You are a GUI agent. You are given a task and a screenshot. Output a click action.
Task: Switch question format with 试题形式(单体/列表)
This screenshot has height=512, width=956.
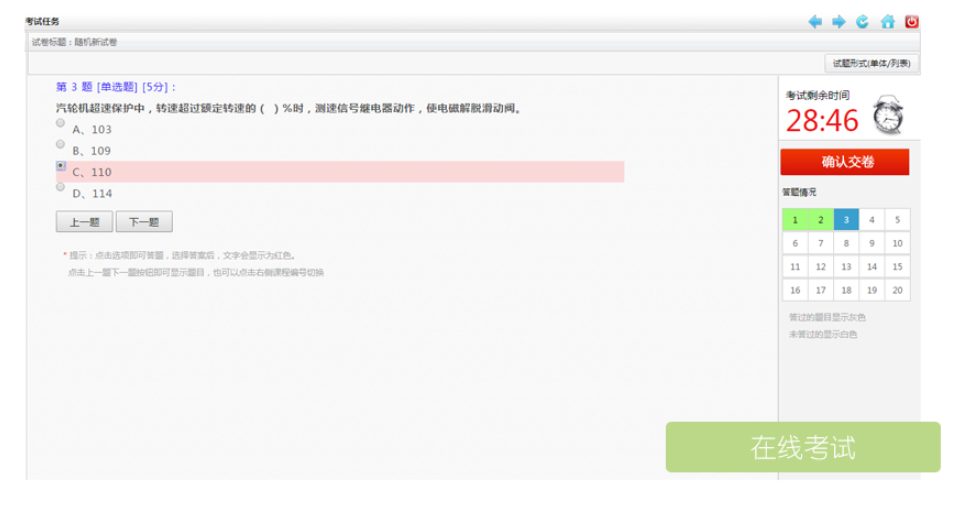coord(872,63)
